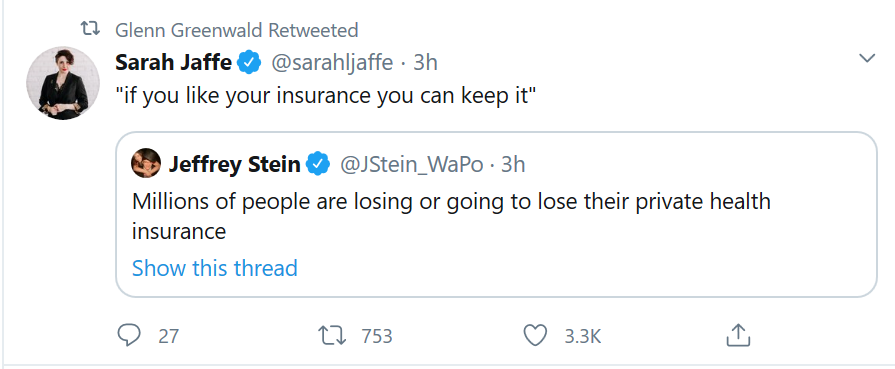Retweet this tweet via the retweet icon

click(332, 335)
